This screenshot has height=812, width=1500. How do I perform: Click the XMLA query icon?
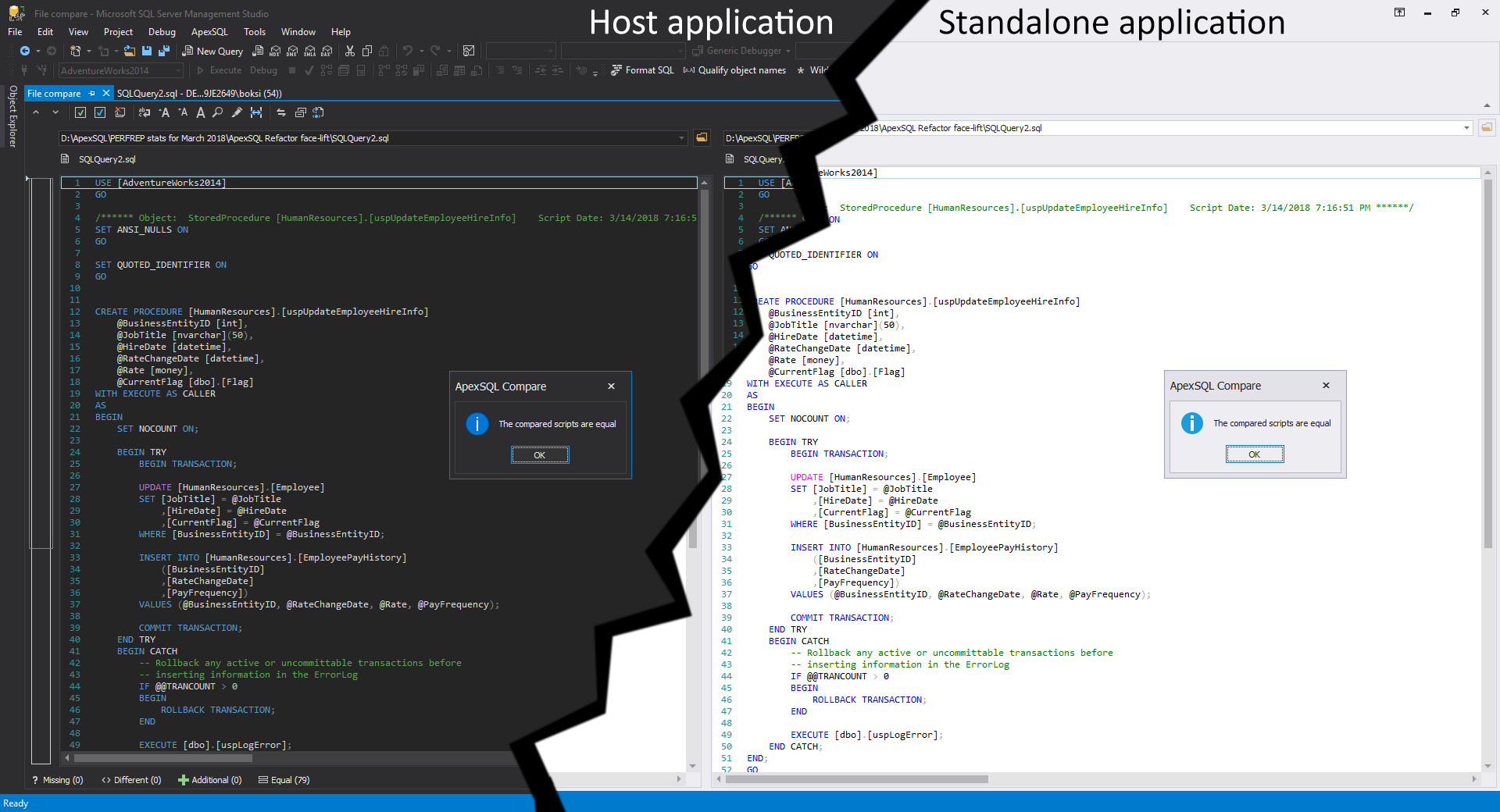[x=309, y=51]
